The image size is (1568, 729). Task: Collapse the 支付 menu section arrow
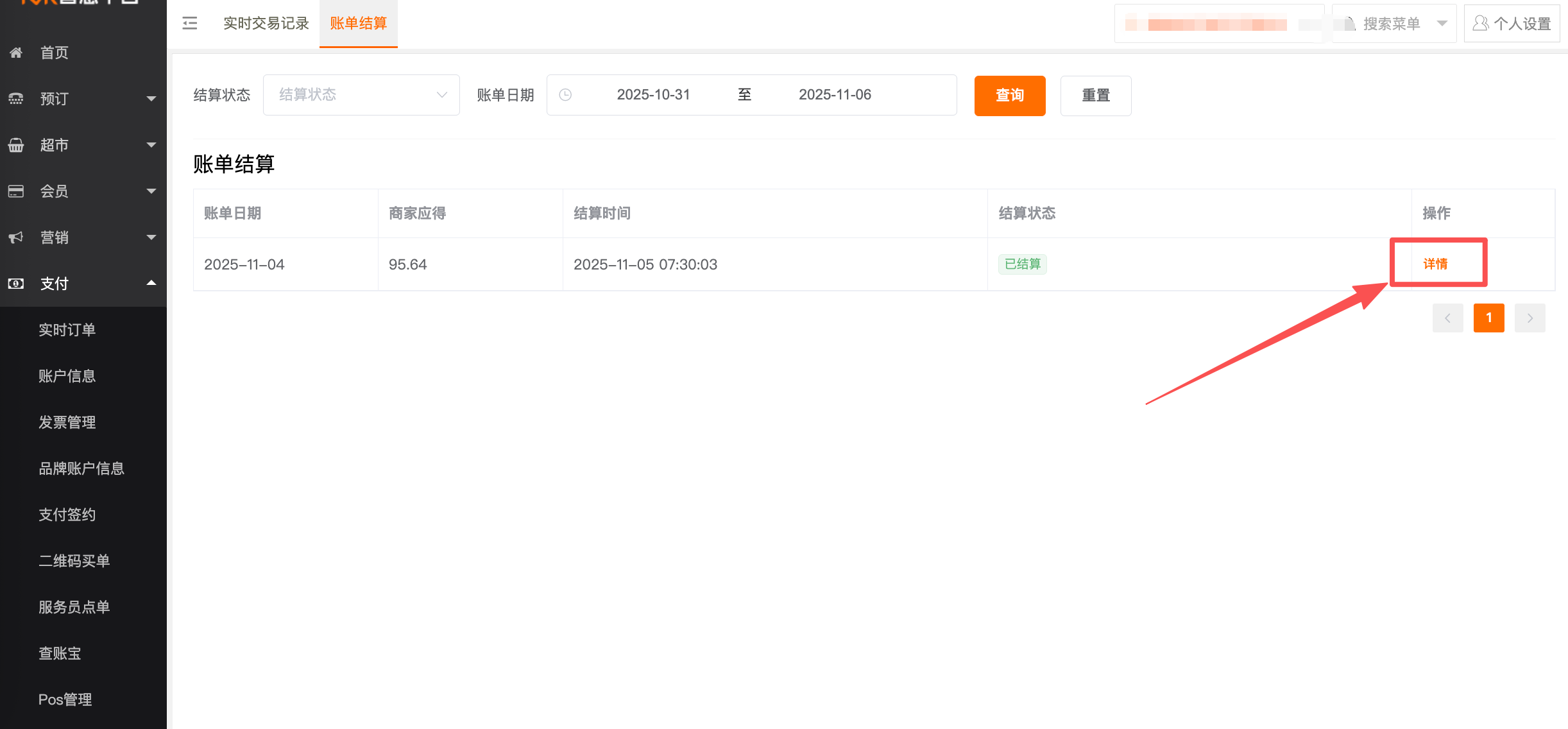pos(151,283)
